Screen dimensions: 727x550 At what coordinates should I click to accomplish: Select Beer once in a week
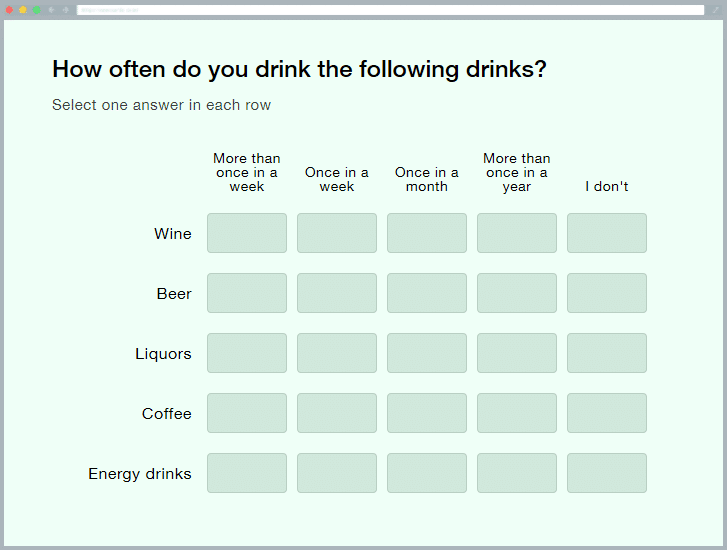[x=337, y=293]
